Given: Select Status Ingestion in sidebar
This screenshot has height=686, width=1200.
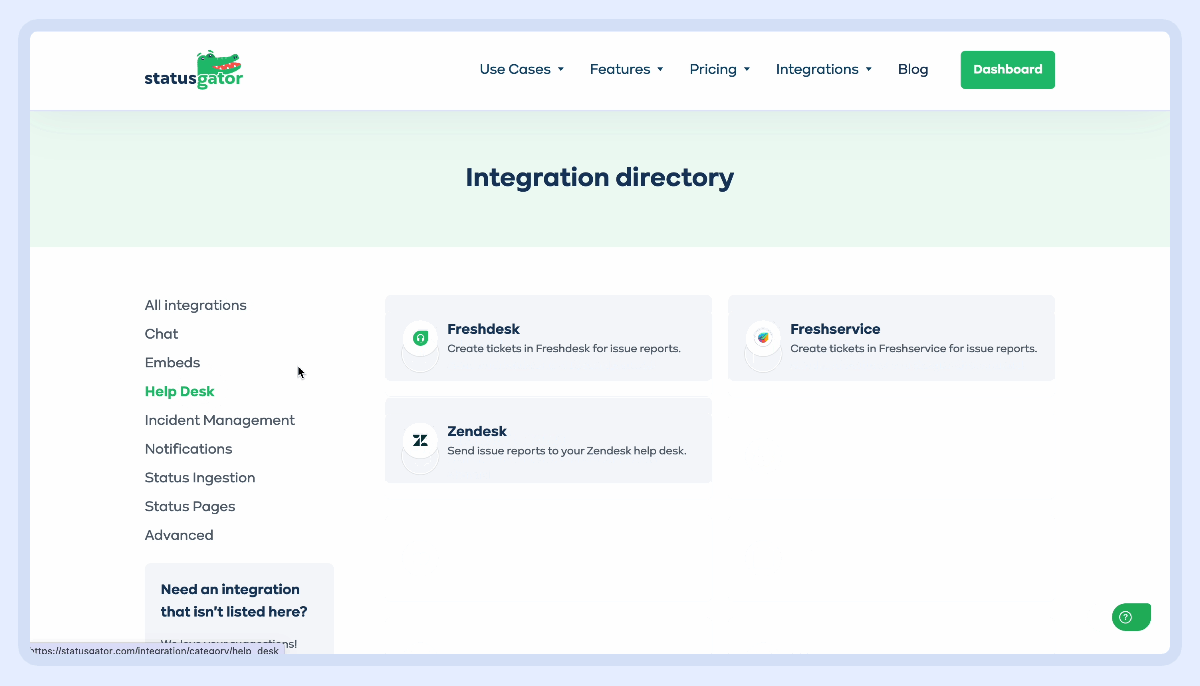Looking at the screenshot, I should point(200,478).
